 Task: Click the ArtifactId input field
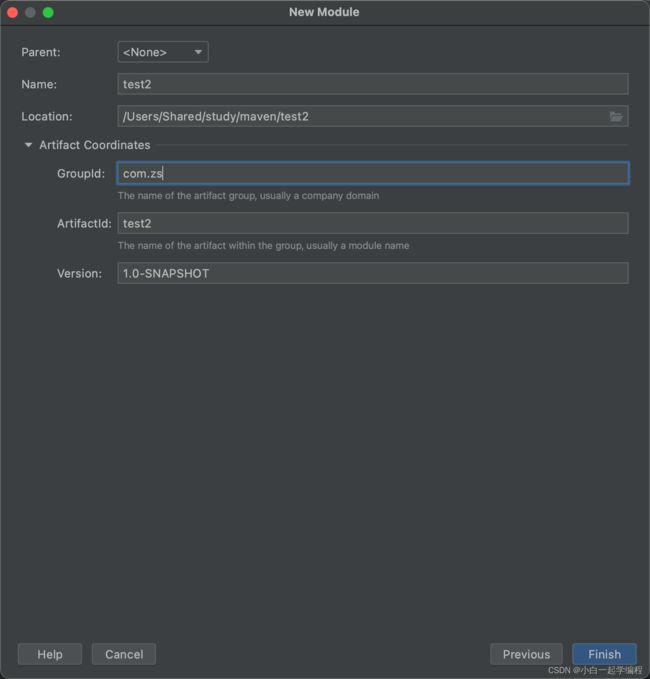click(x=373, y=223)
